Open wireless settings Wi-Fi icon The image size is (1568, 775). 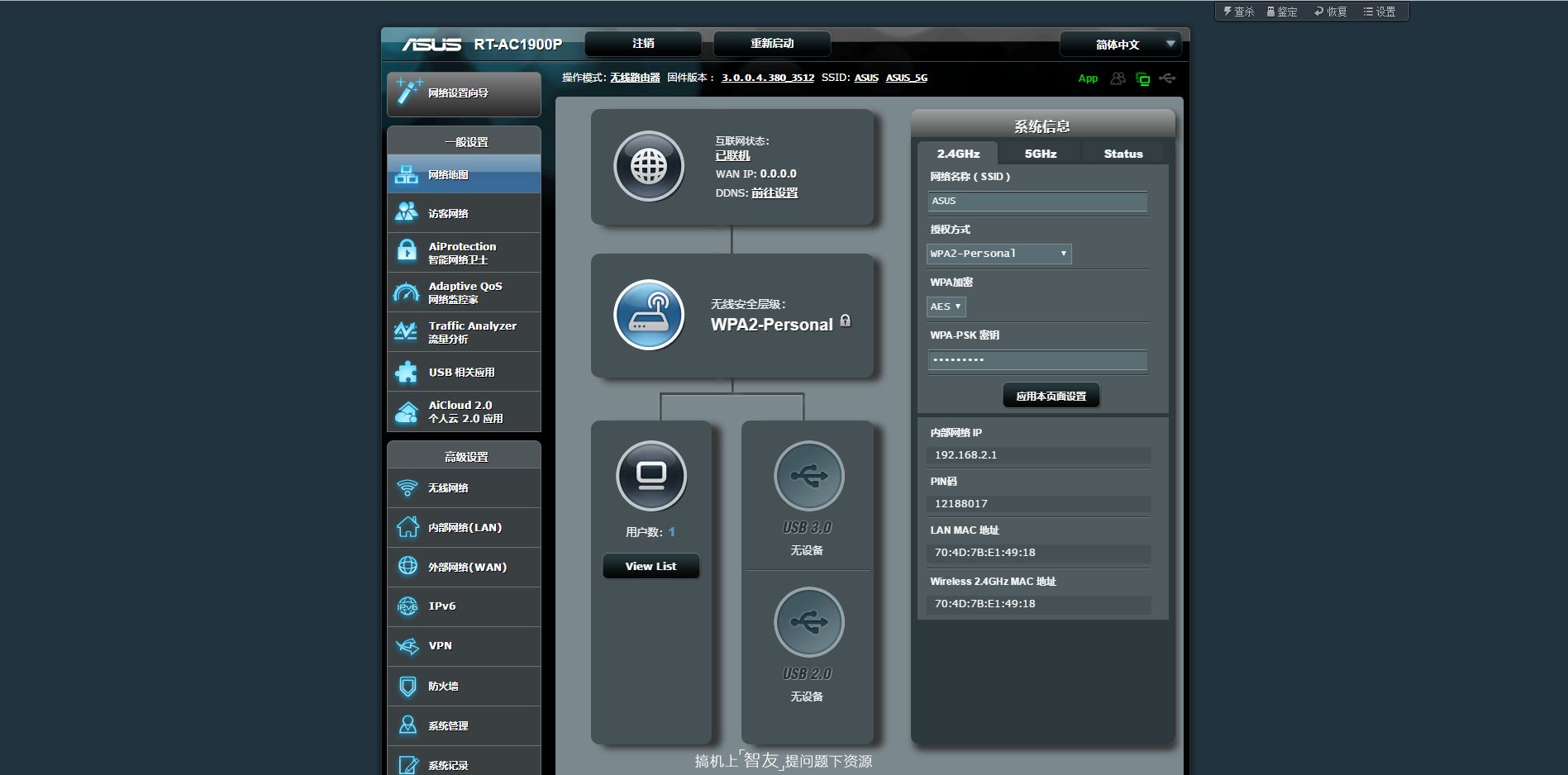(407, 487)
